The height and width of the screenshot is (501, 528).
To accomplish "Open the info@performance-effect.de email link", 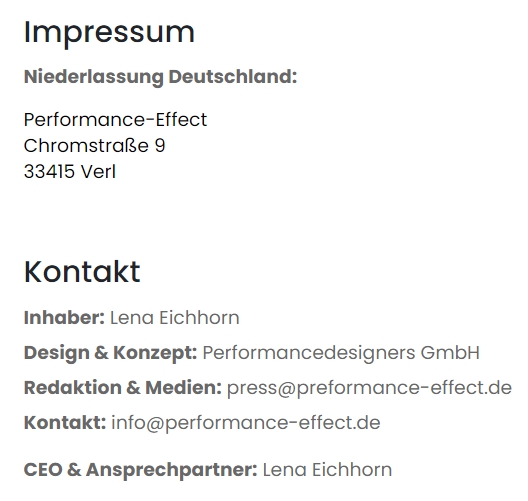I will pyautogui.click(x=246, y=423).
